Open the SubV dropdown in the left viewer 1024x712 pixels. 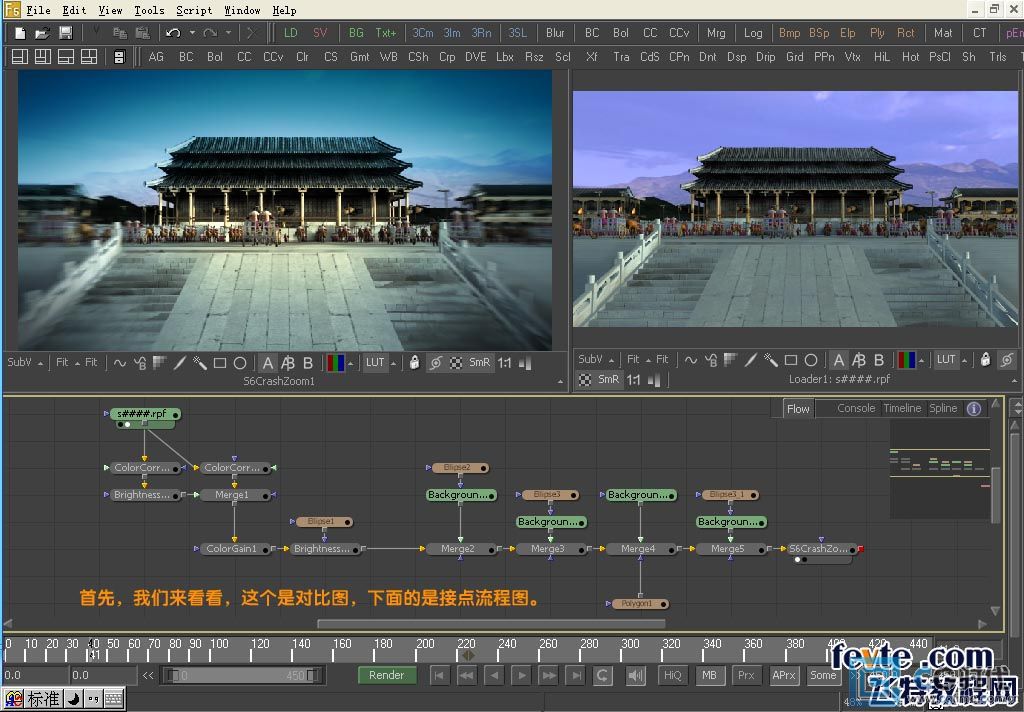[25, 363]
